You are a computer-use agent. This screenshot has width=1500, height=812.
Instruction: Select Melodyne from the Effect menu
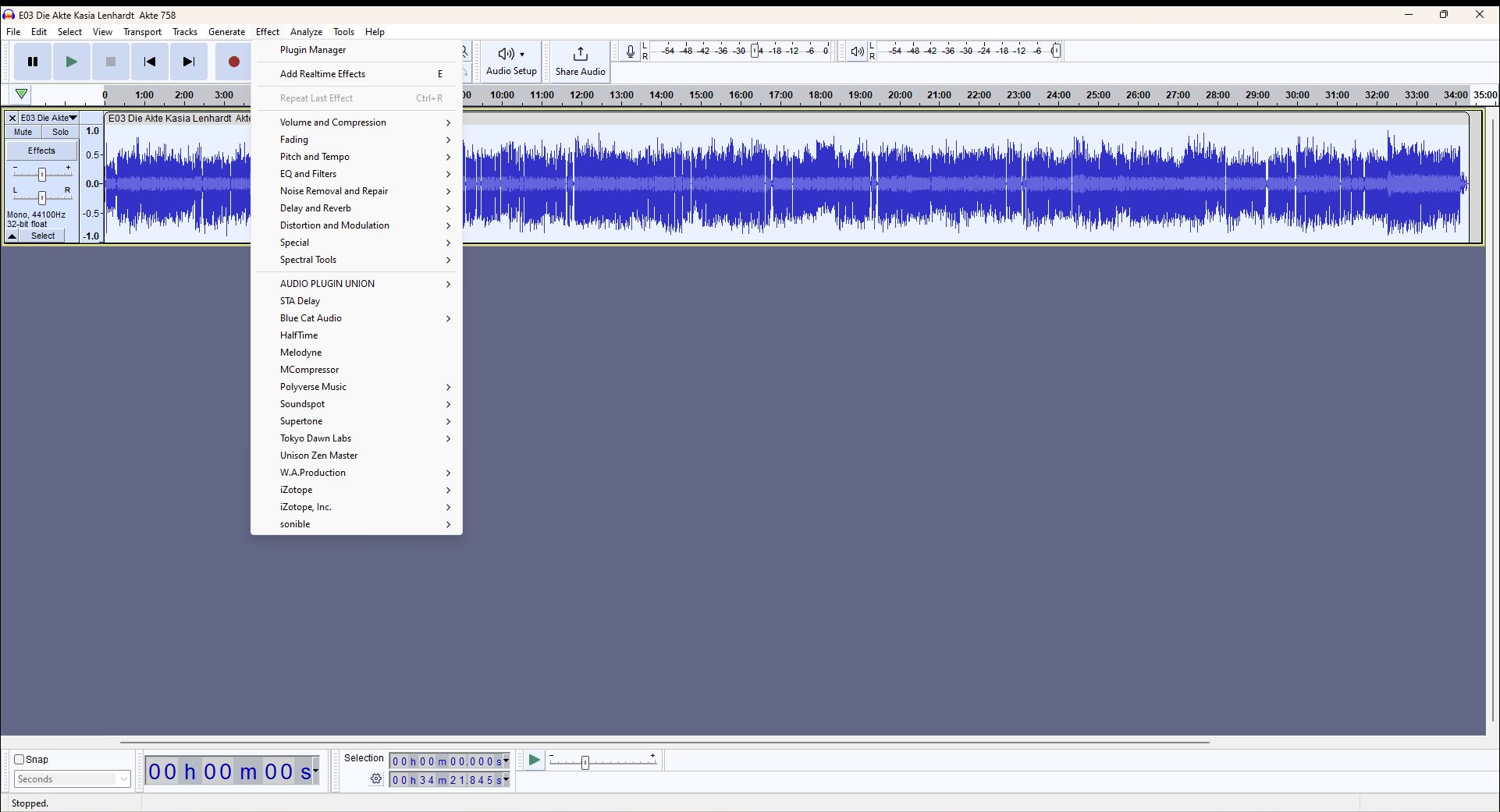[x=301, y=352]
